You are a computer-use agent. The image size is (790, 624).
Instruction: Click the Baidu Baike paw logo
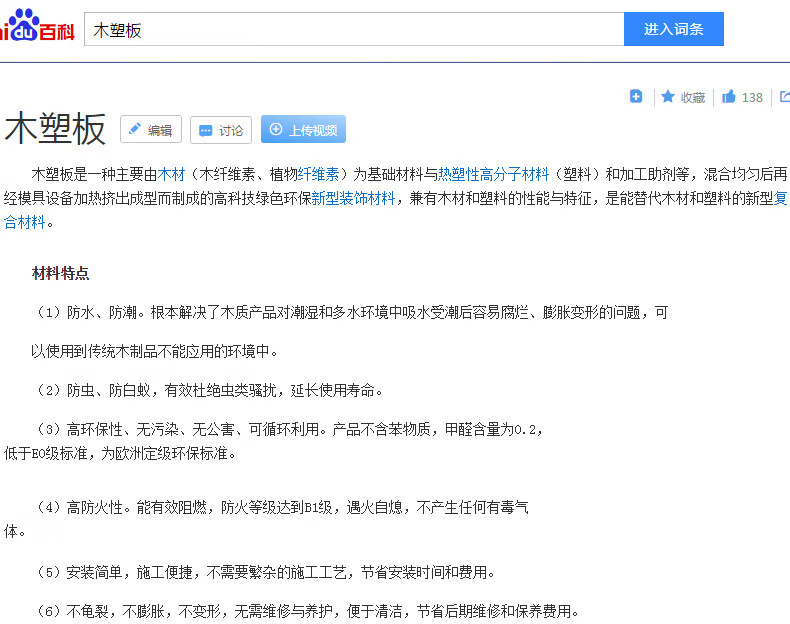[36, 25]
